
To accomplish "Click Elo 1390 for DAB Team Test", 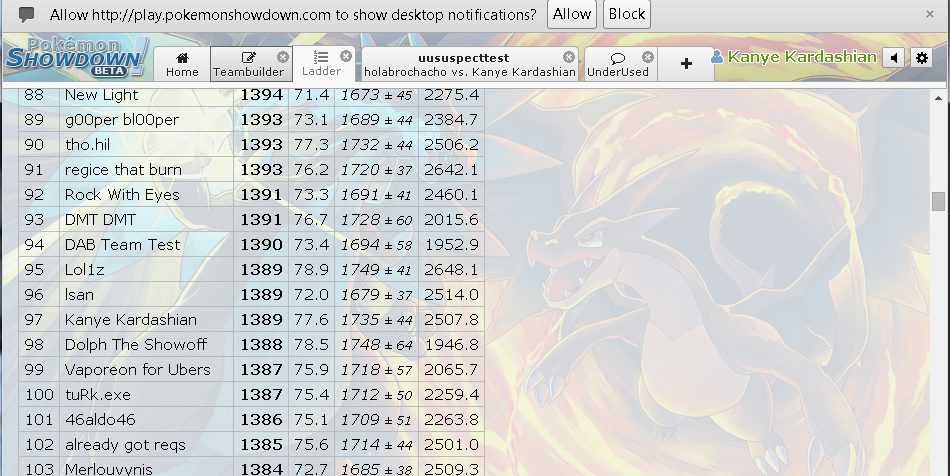I will (x=261, y=245).
